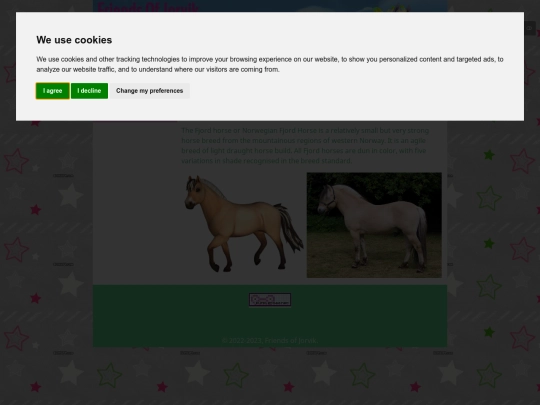This screenshot has width=540, height=405.
Task: Click the copyright Friends of Jorsvik footer text
Action: pos(270,341)
